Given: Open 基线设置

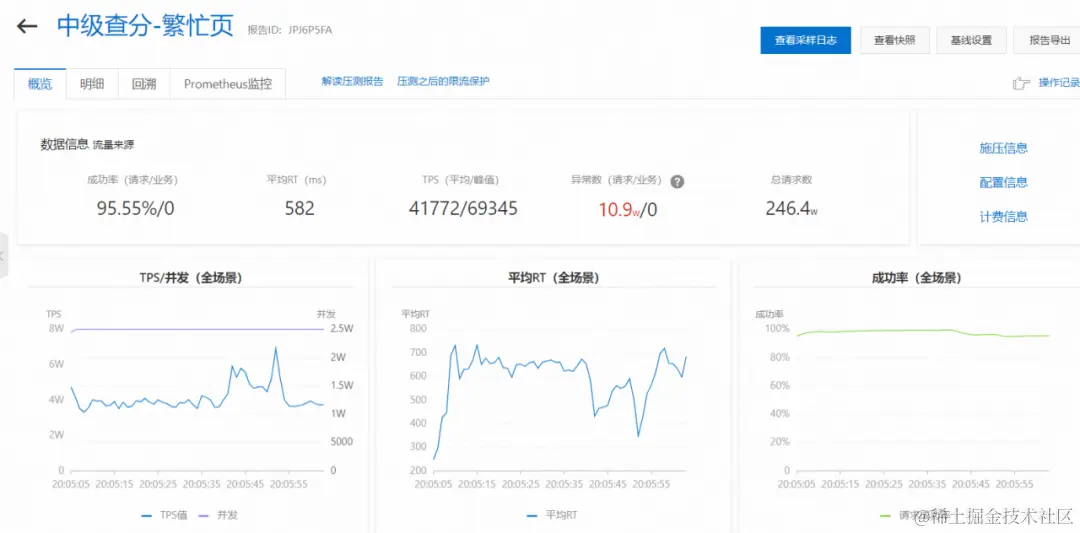Looking at the screenshot, I should (x=971, y=40).
